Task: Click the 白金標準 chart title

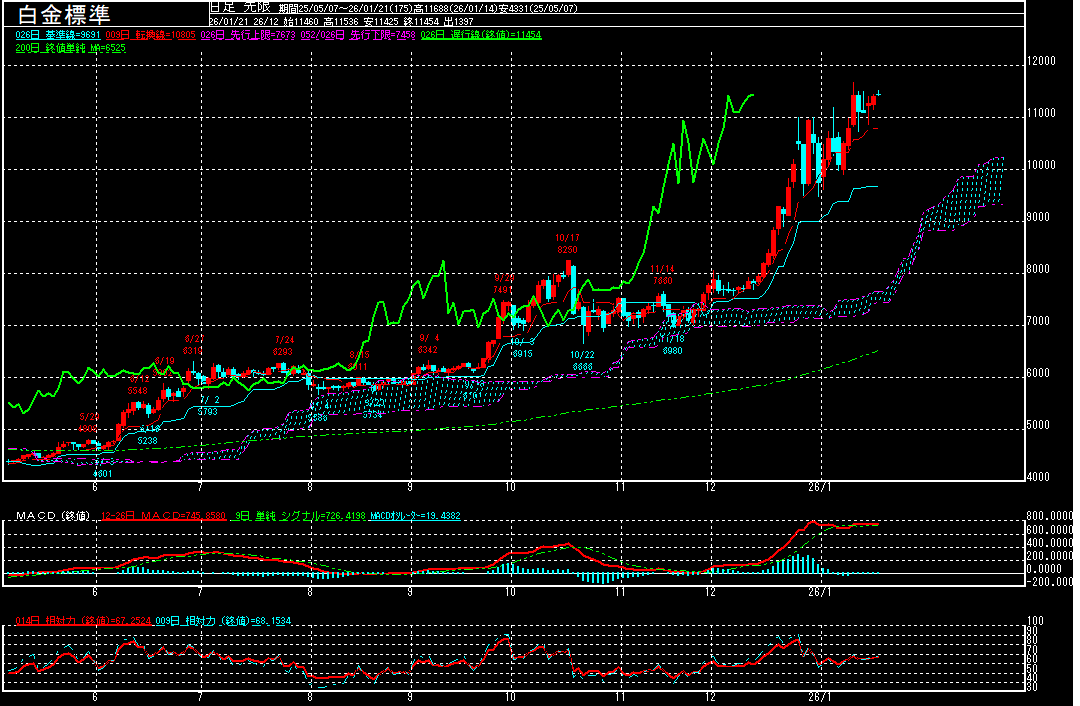Action: (x=61, y=15)
